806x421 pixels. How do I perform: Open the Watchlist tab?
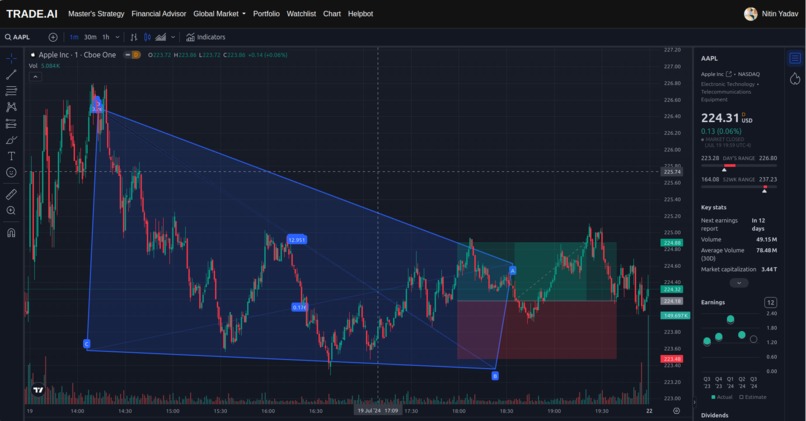point(301,14)
